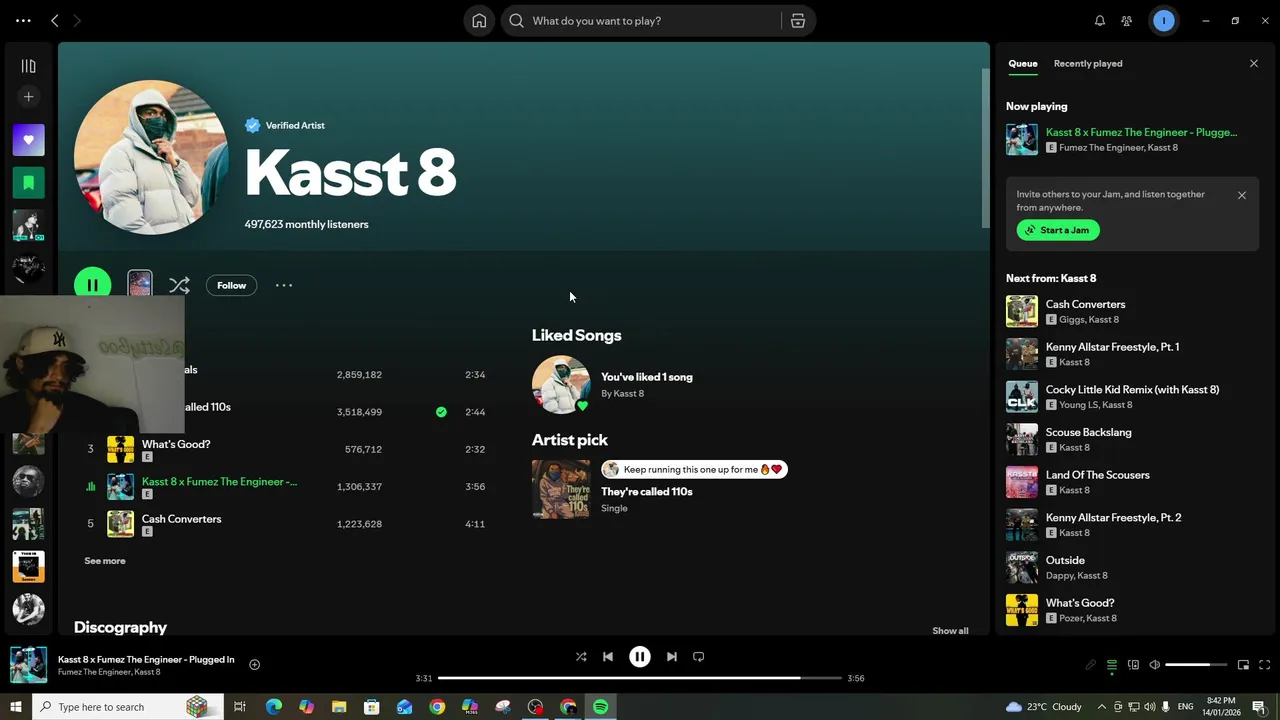Viewport: 1280px width, 720px height.
Task: Click the artist pick album cover
Action: [561, 489]
